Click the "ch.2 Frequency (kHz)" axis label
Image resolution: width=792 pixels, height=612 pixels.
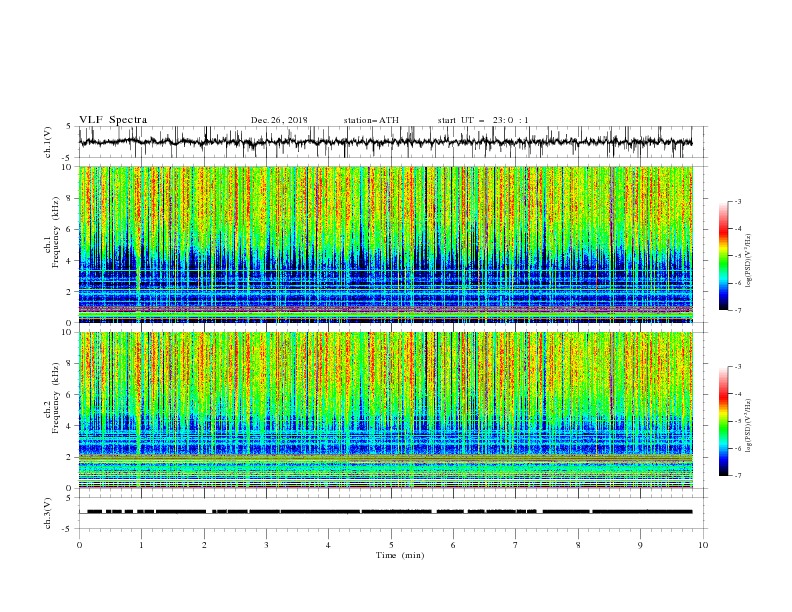click(52, 397)
